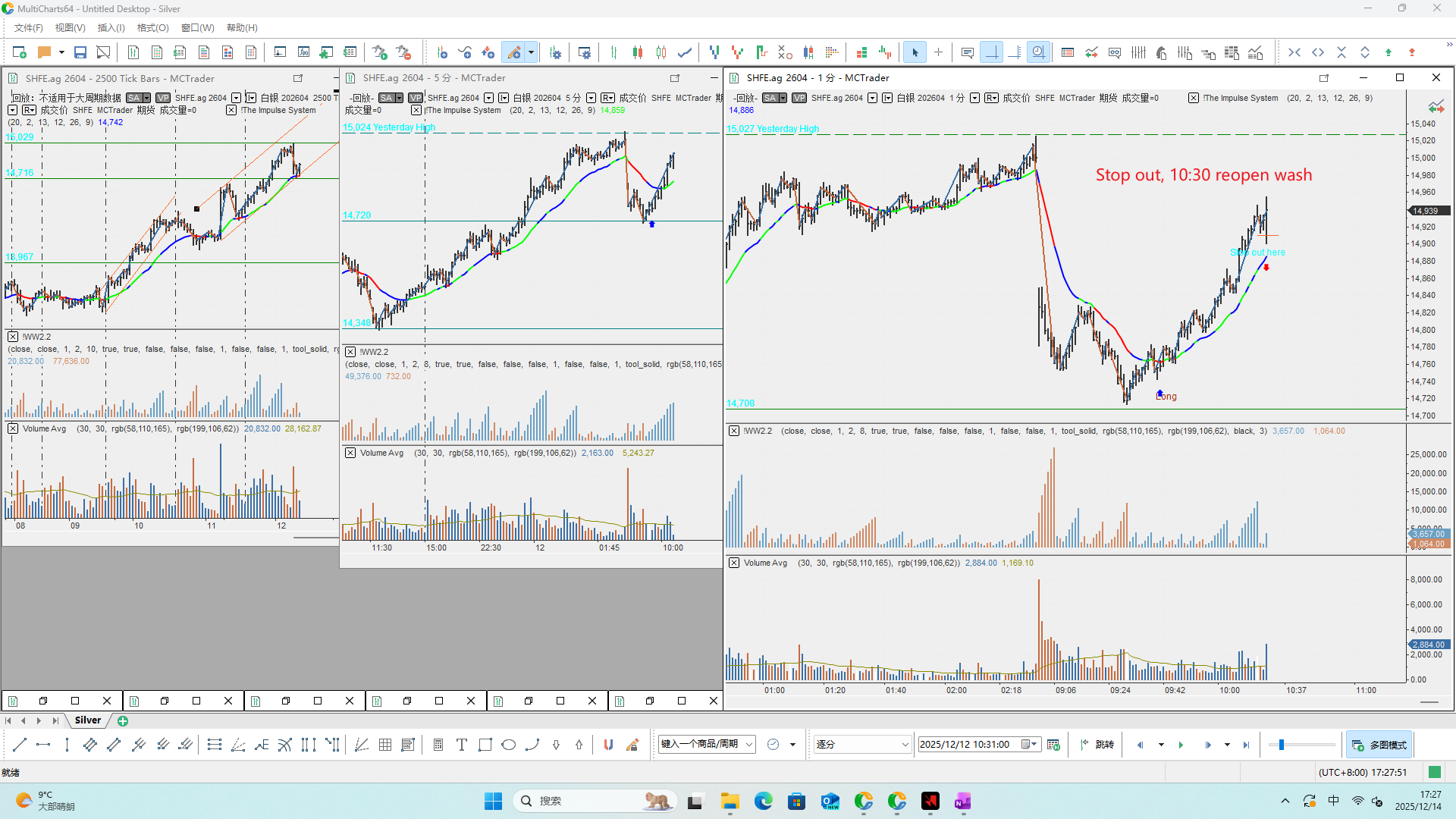Add a new workspace with the plus button
This screenshot has height=819, width=1456.
[123, 721]
